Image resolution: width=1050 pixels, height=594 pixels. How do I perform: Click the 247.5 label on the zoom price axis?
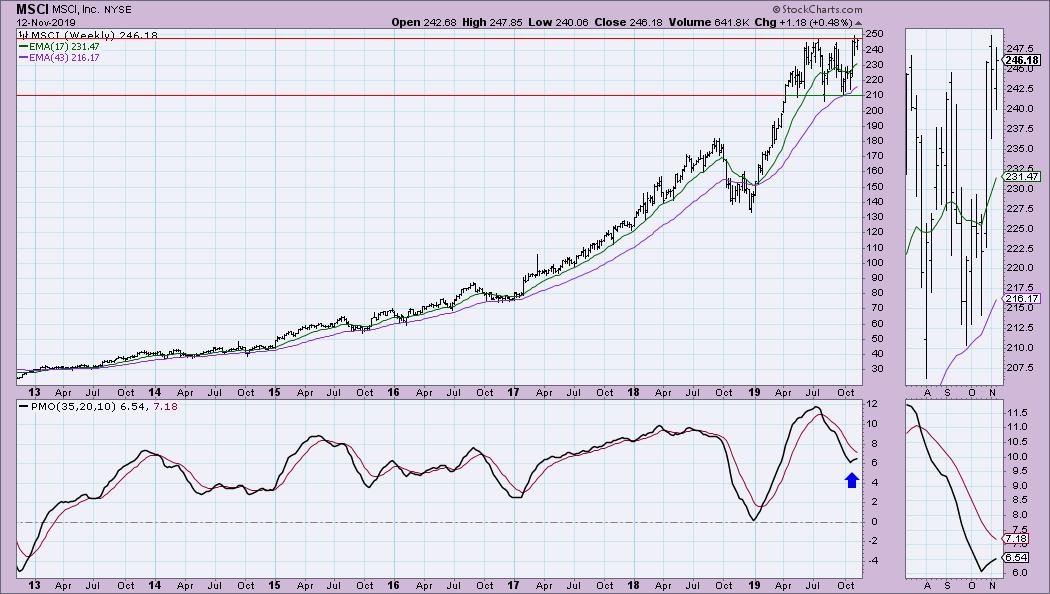(1018, 50)
